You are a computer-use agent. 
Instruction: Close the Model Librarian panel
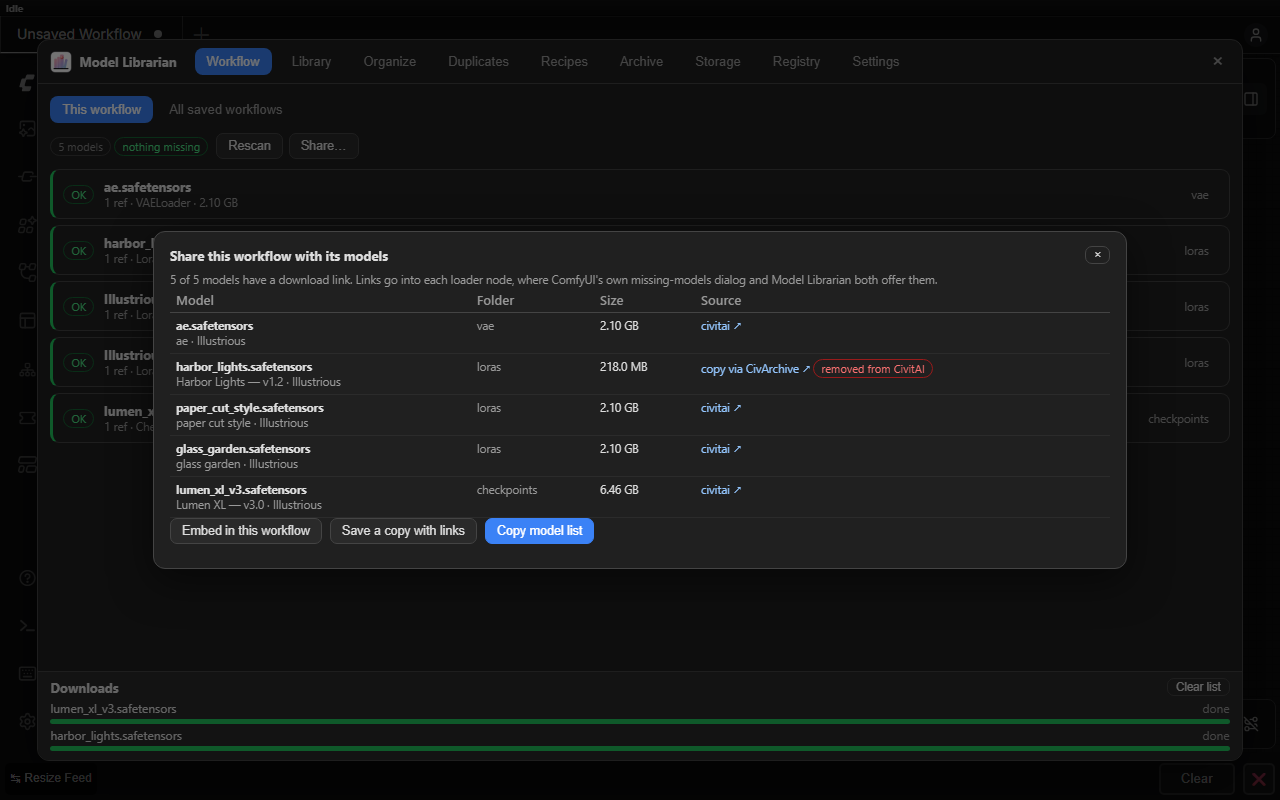1218,61
